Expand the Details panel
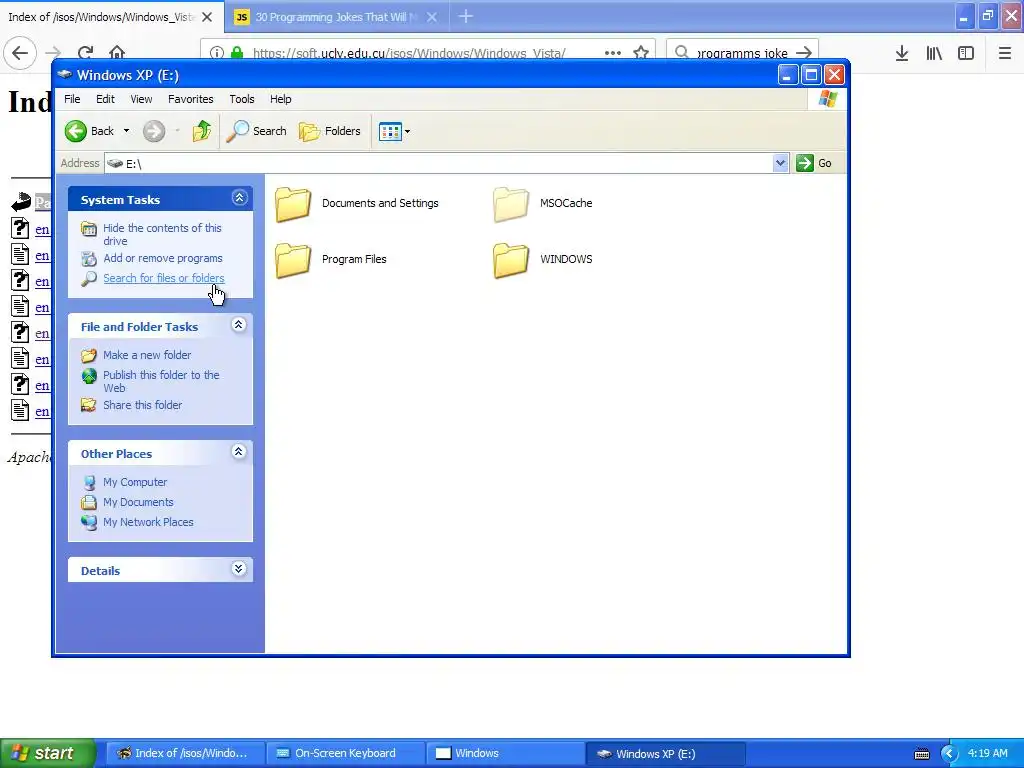This screenshot has height=768, width=1024. tap(239, 569)
